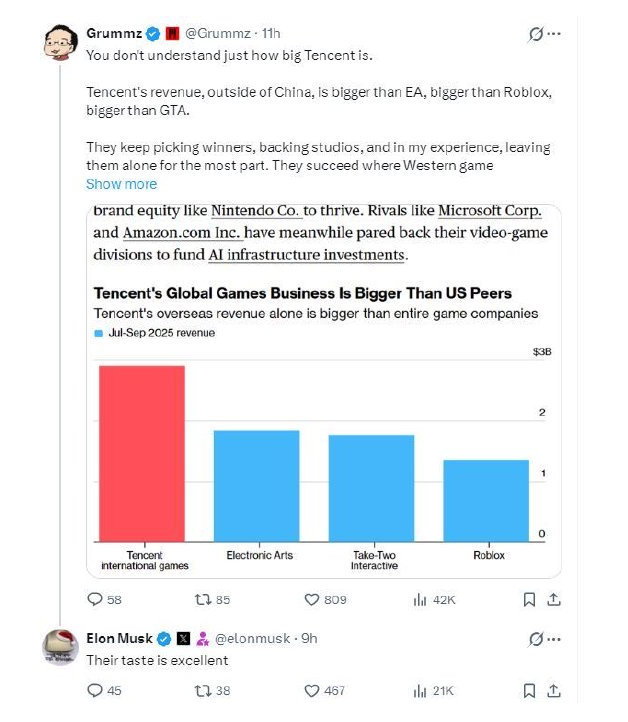View analytics for Elon's reply, 21K views
Screen dimensions: 628x722
click(420, 690)
